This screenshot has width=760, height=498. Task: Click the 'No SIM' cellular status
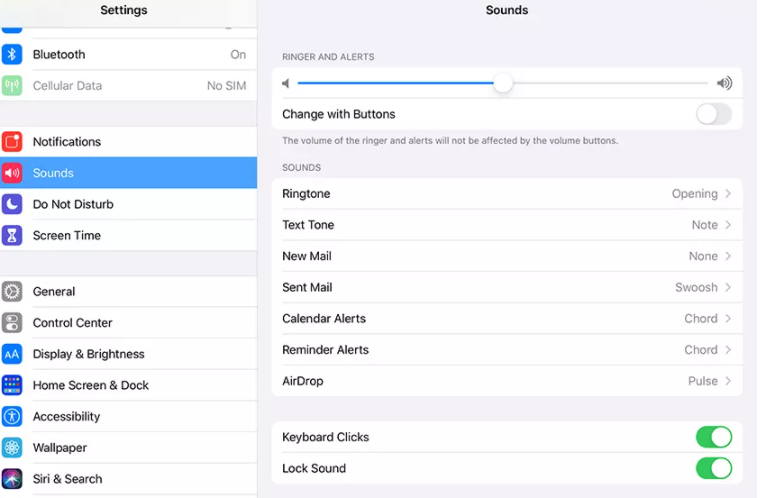226,85
